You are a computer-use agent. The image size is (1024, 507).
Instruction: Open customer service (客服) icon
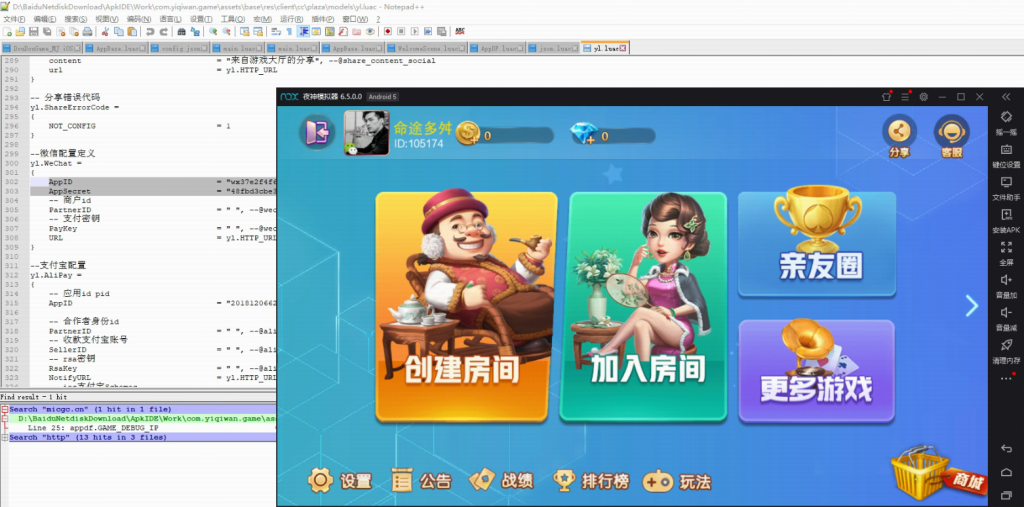951,133
